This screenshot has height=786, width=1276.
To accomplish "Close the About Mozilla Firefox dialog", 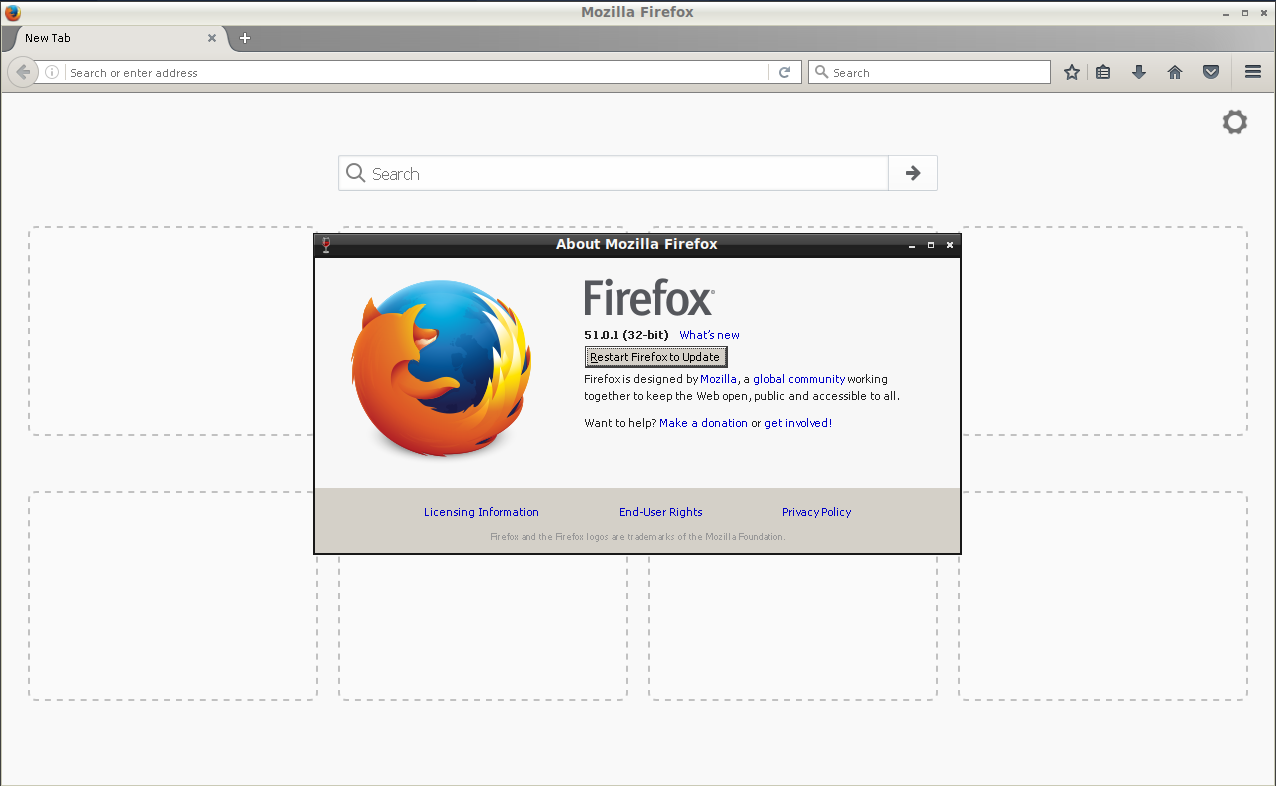I will pyautogui.click(x=950, y=245).
